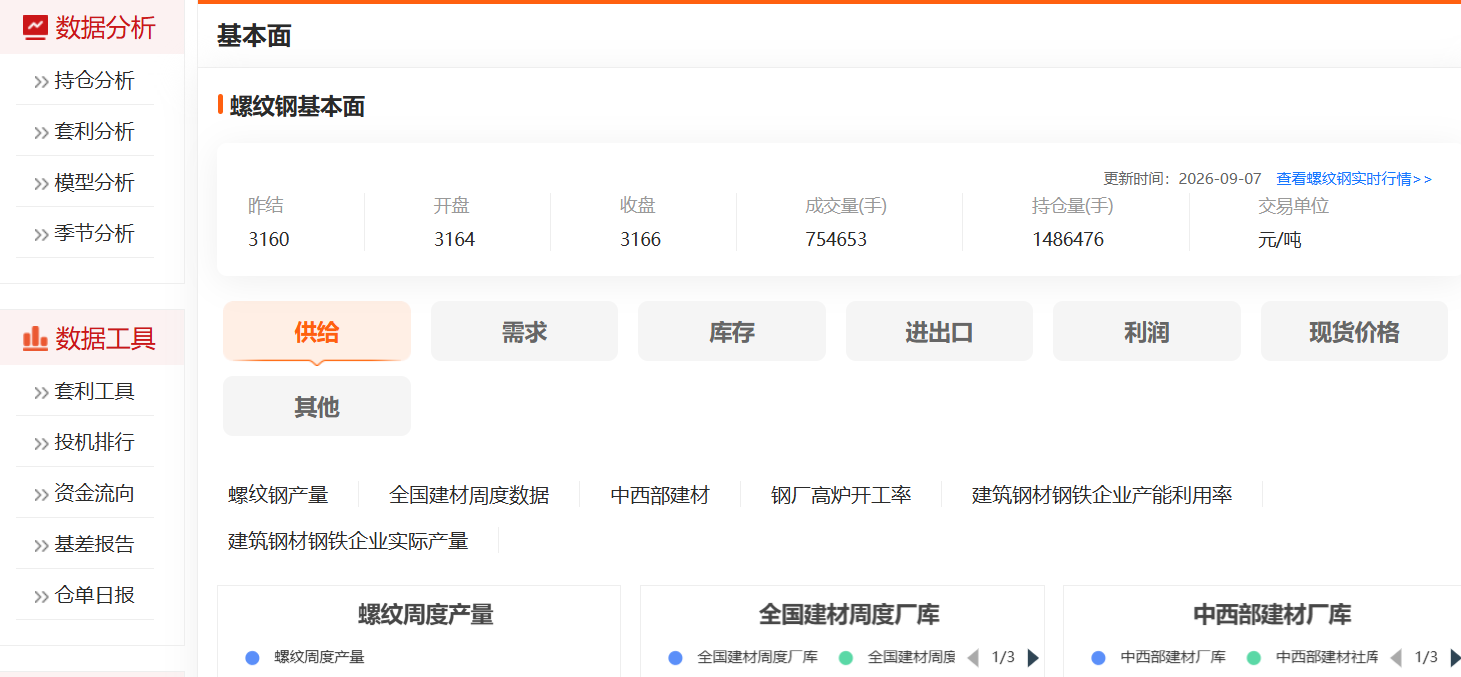Image resolution: width=1461 pixels, height=677 pixels.
Task: Click the 交易单位 value 元/吨
Action: pos(1280,240)
